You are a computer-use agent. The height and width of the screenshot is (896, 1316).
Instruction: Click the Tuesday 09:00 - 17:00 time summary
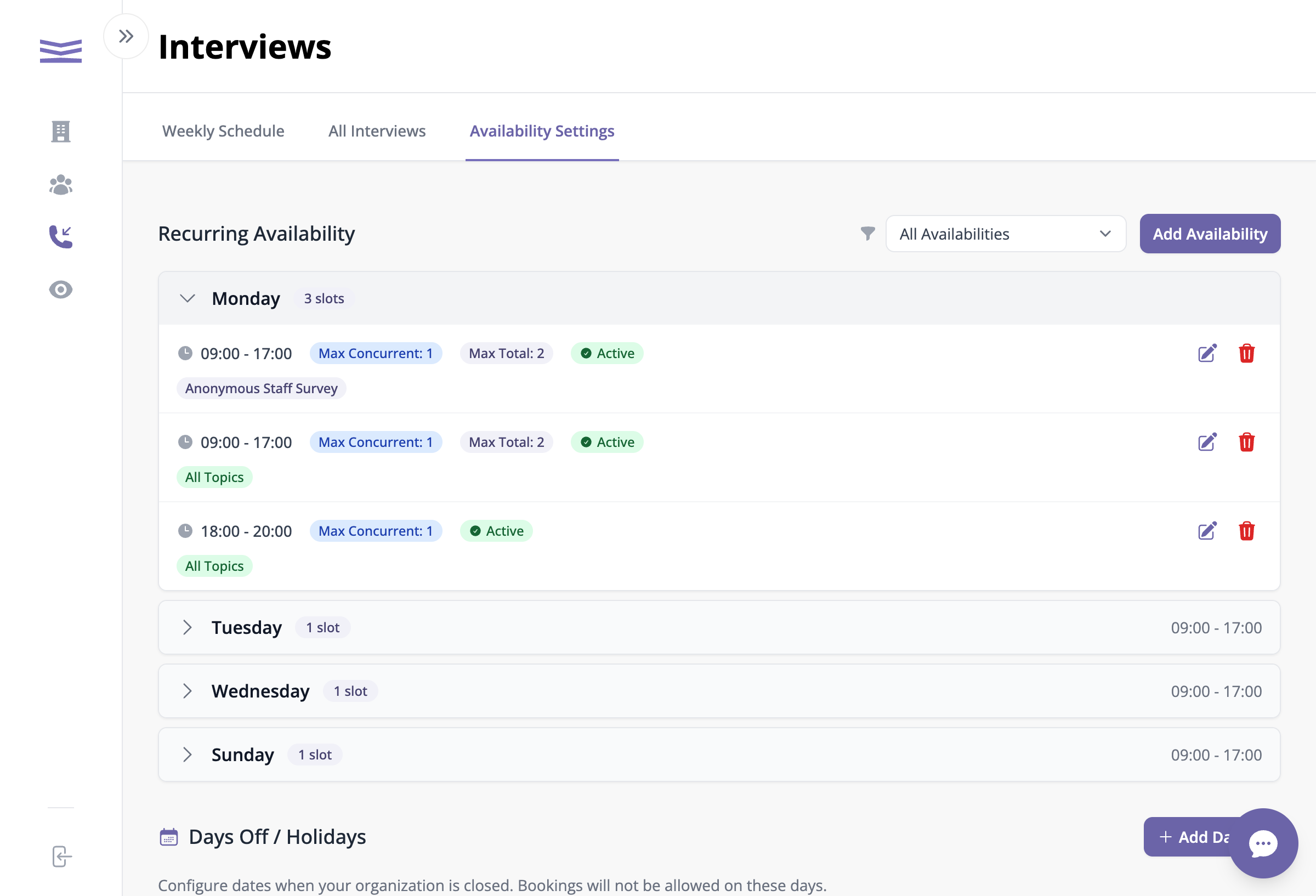pos(1216,627)
